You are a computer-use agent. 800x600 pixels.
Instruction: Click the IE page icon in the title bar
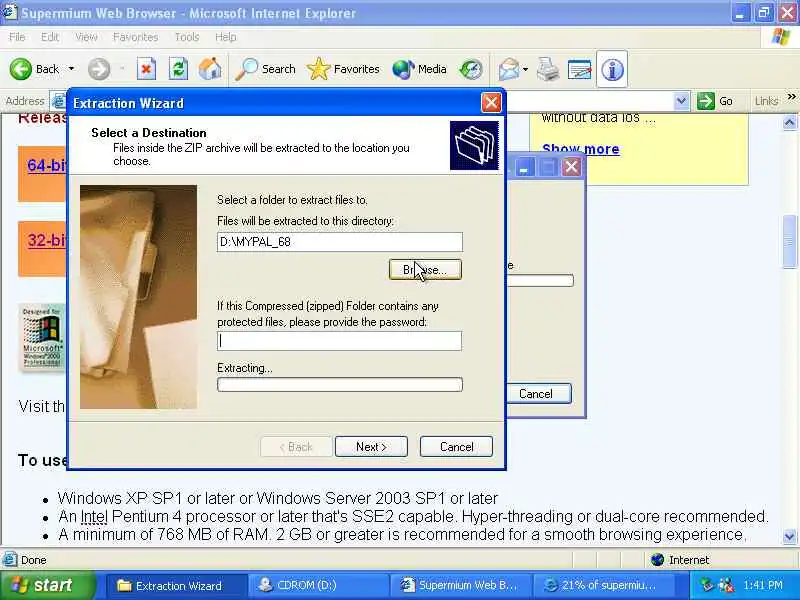click(x=10, y=12)
